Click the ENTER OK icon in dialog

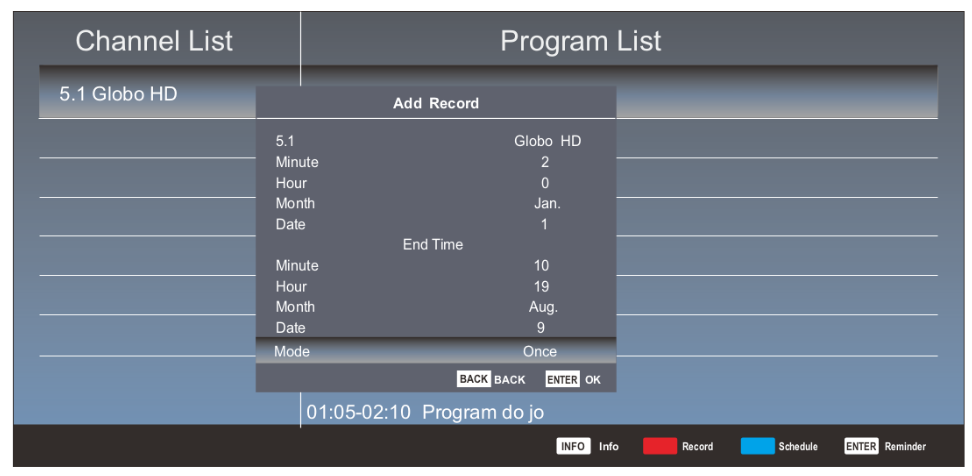(562, 380)
